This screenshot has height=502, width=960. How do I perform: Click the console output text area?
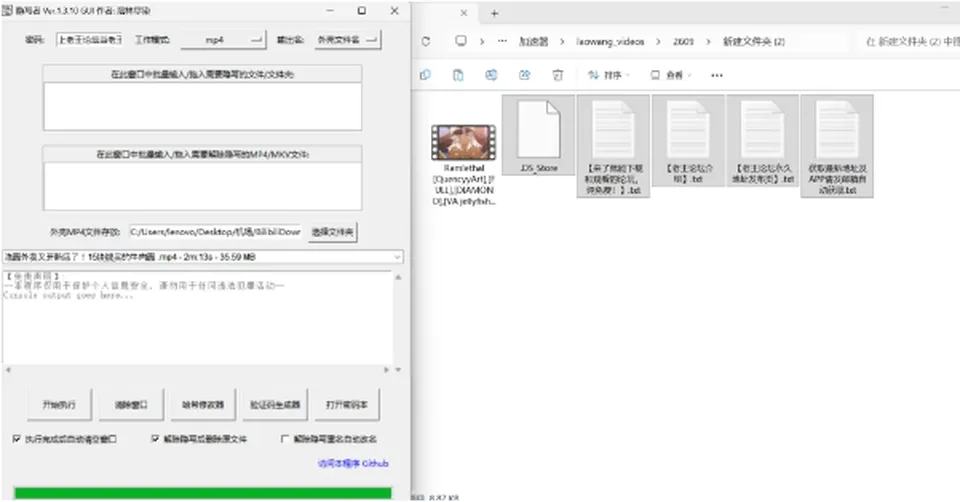click(198, 318)
